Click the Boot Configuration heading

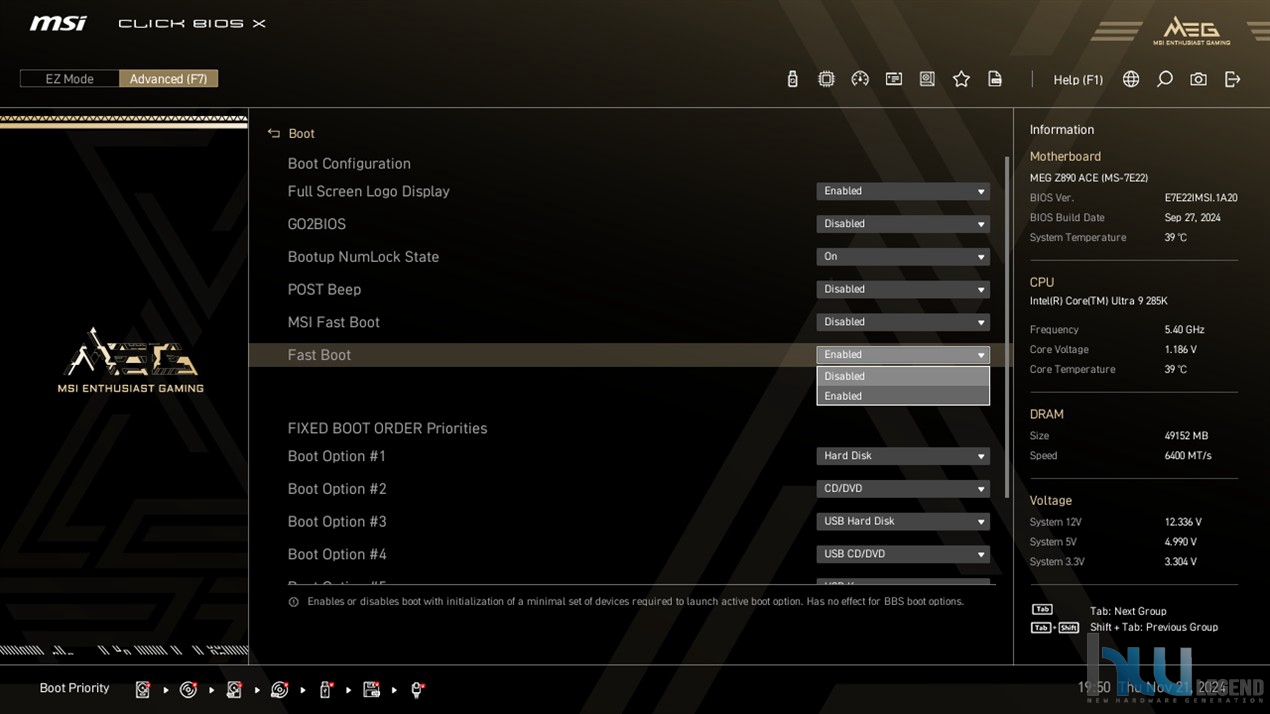coord(349,164)
